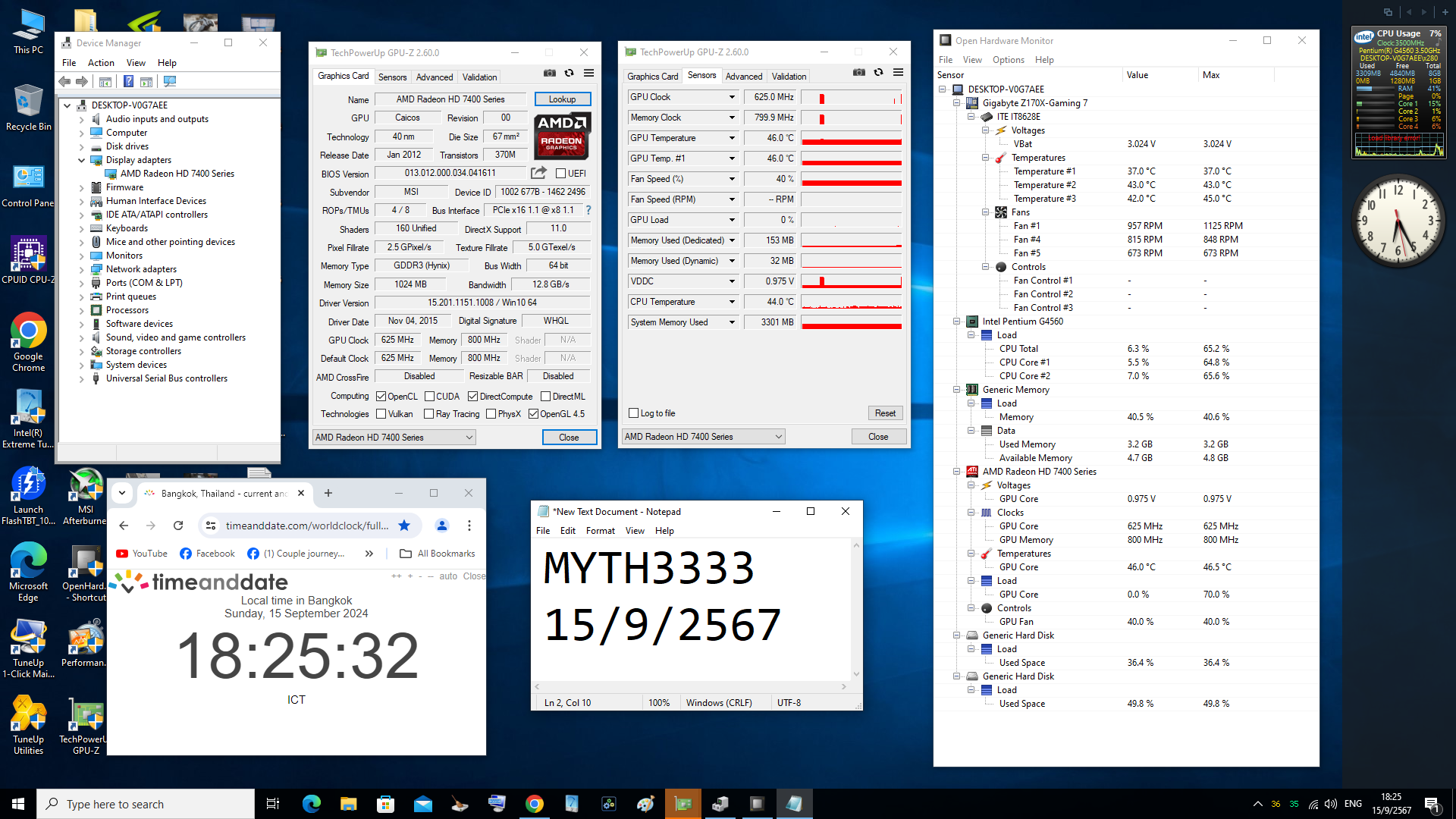Open Google Chrome from the taskbar
Viewport: 1456px width, 819px height.
point(535,804)
